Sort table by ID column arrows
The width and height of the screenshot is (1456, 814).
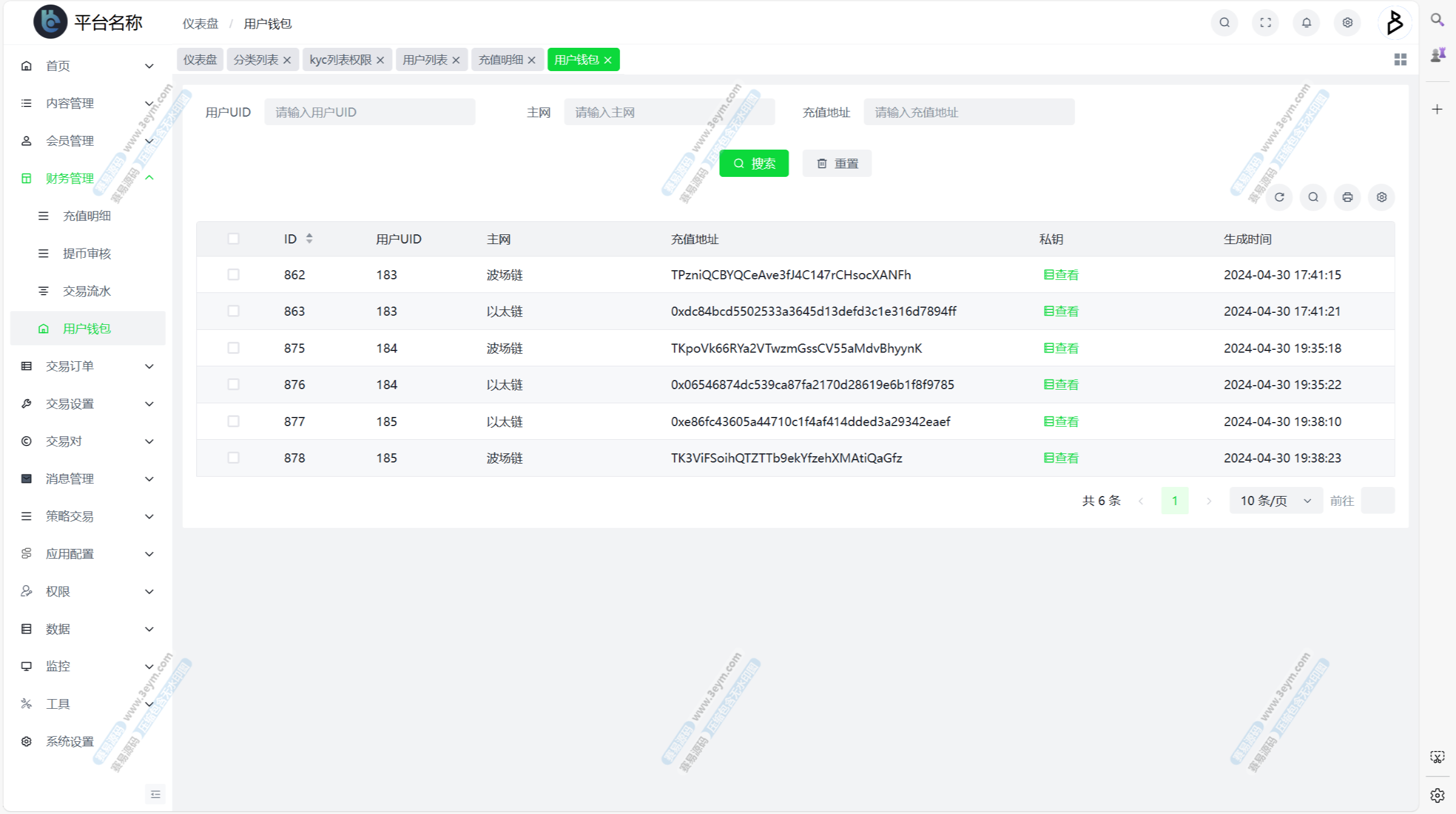[x=309, y=239]
